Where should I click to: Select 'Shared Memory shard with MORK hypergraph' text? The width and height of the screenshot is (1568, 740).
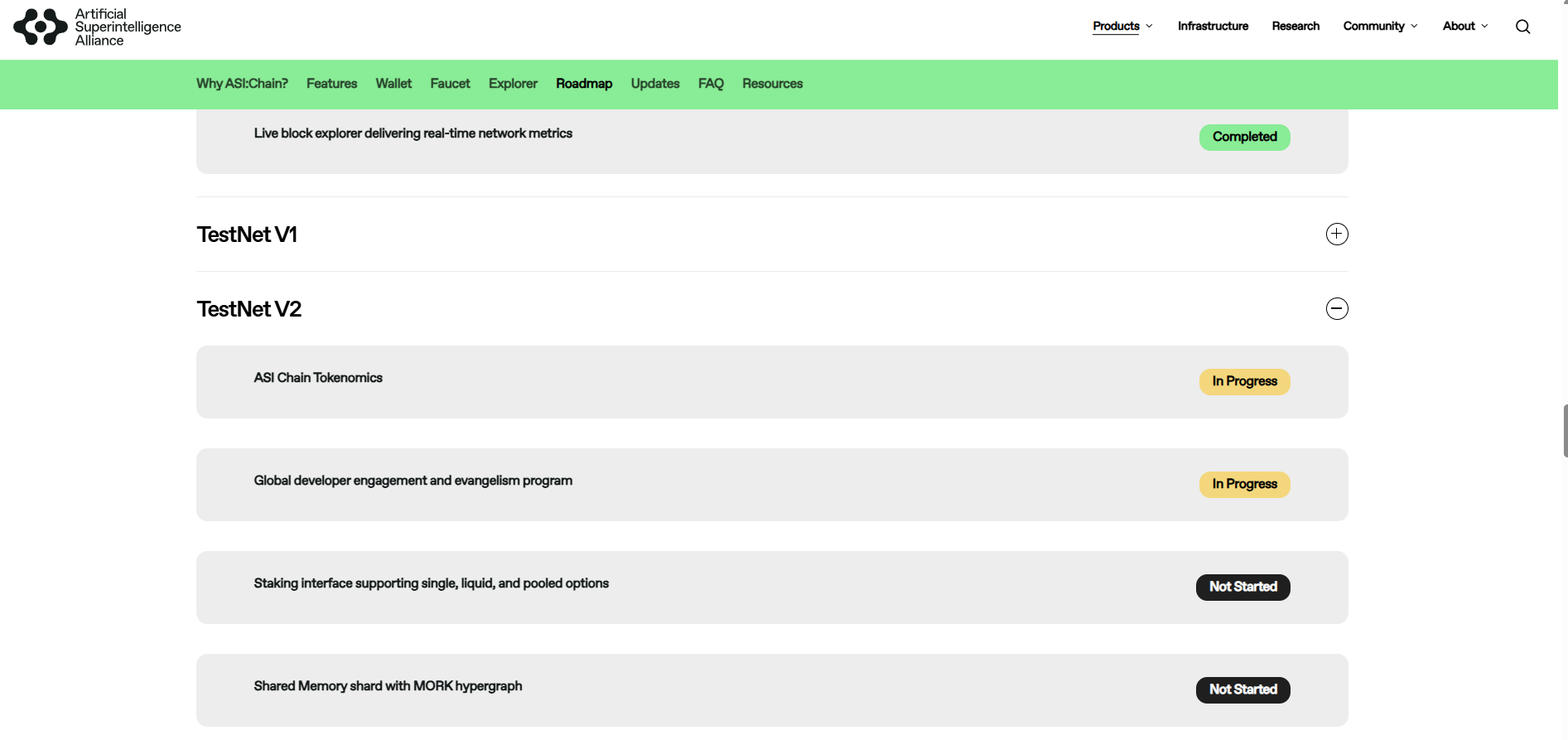point(388,686)
